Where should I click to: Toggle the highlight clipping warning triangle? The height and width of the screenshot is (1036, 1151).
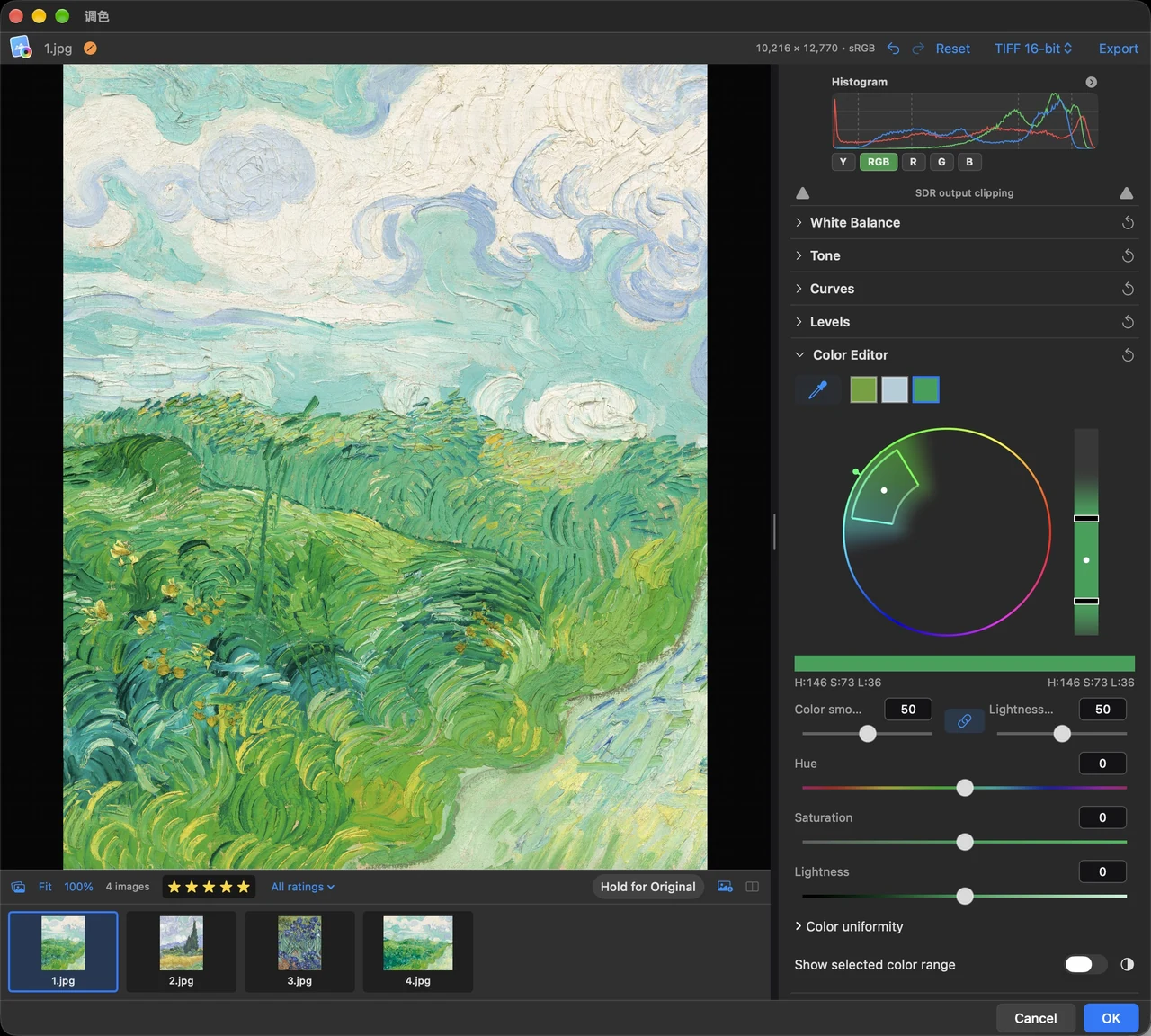[1126, 193]
